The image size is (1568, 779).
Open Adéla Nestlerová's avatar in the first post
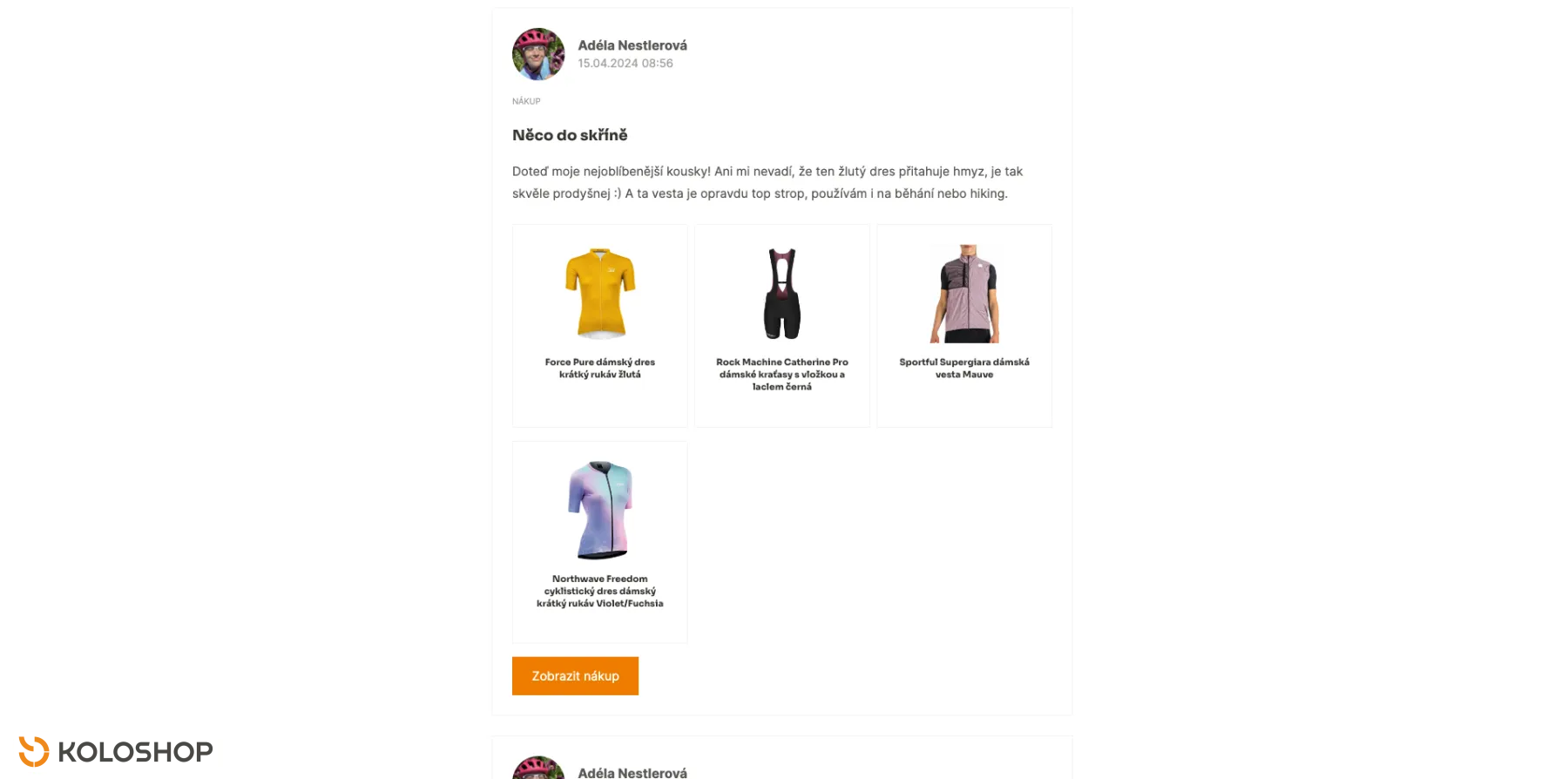pos(538,54)
